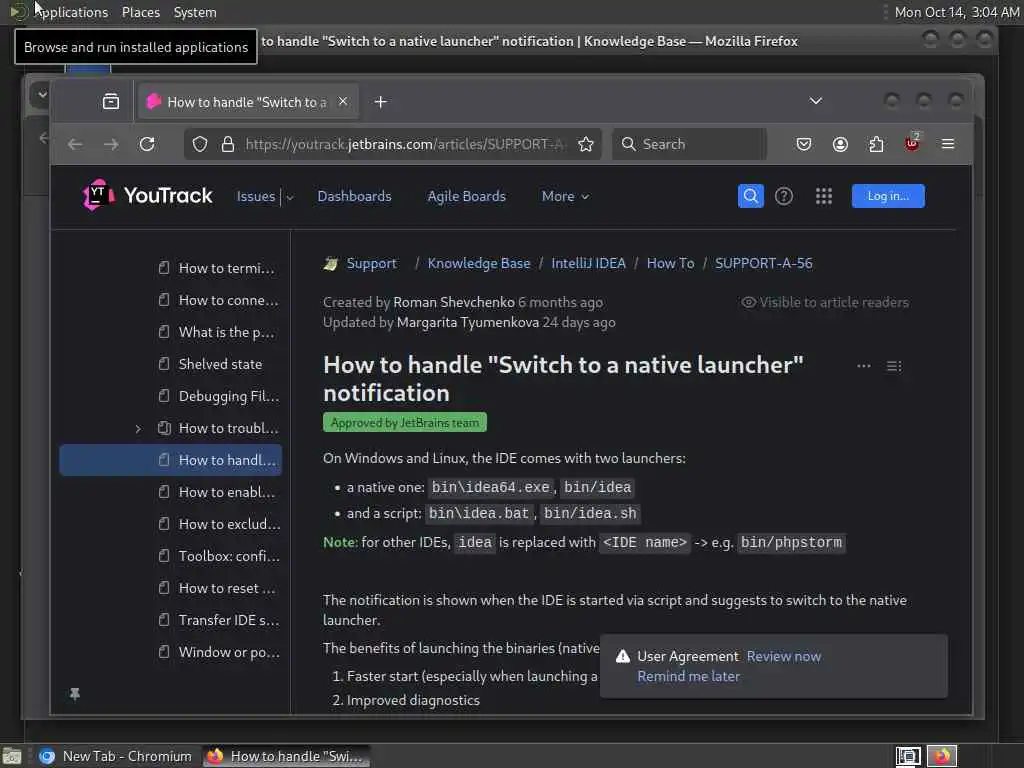Viewport: 1024px width, 768px height.
Task: Click the Firefox address bar URL
Action: (x=405, y=144)
